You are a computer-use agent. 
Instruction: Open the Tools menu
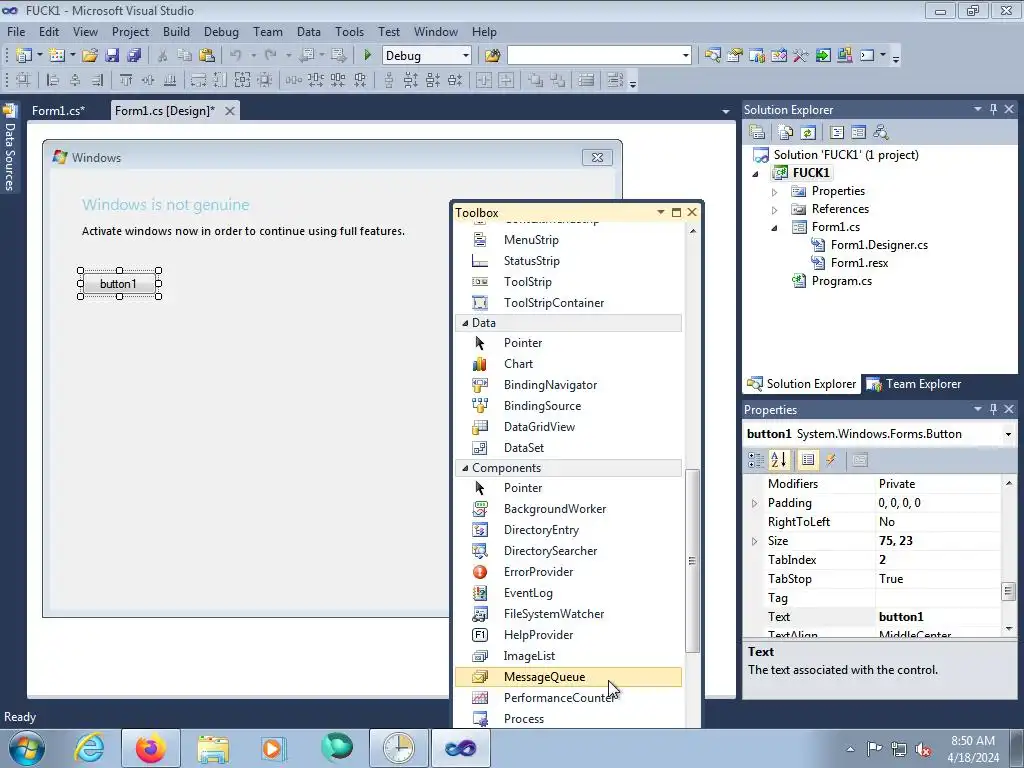[x=349, y=31]
